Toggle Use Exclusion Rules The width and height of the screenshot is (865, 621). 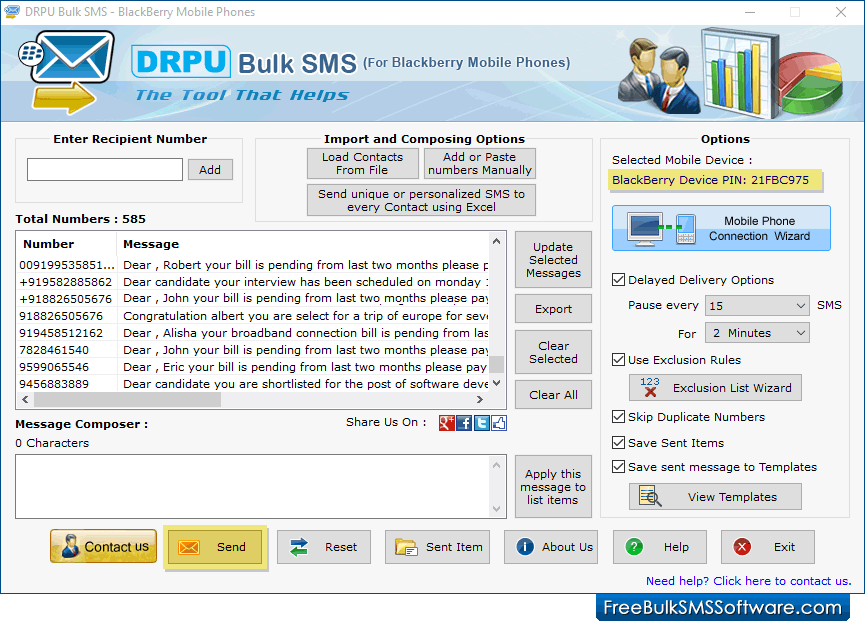pyautogui.click(x=618, y=360)
